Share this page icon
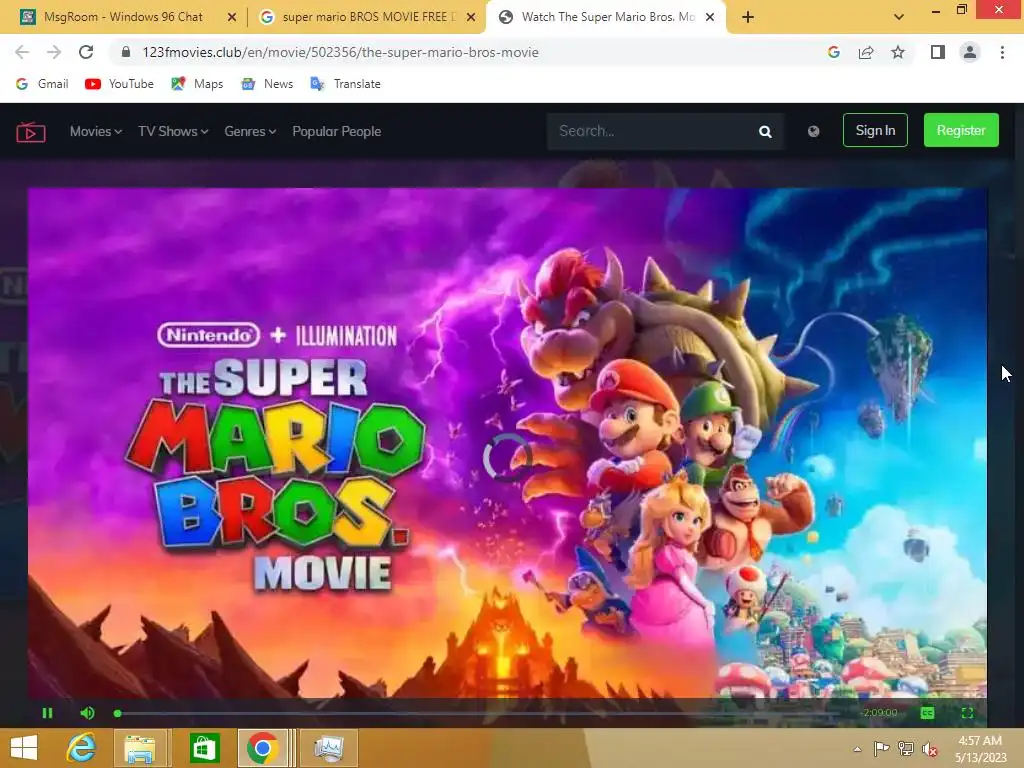This screenshot has height=768, width=1024. 866,52
